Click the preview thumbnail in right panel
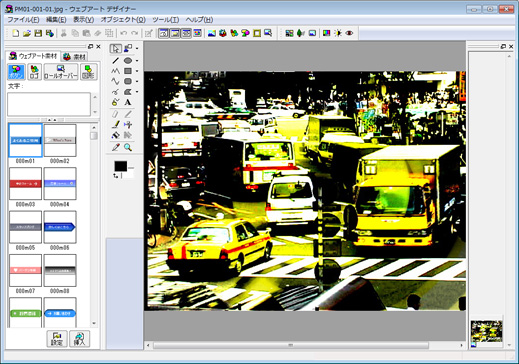 pos(486,331)
